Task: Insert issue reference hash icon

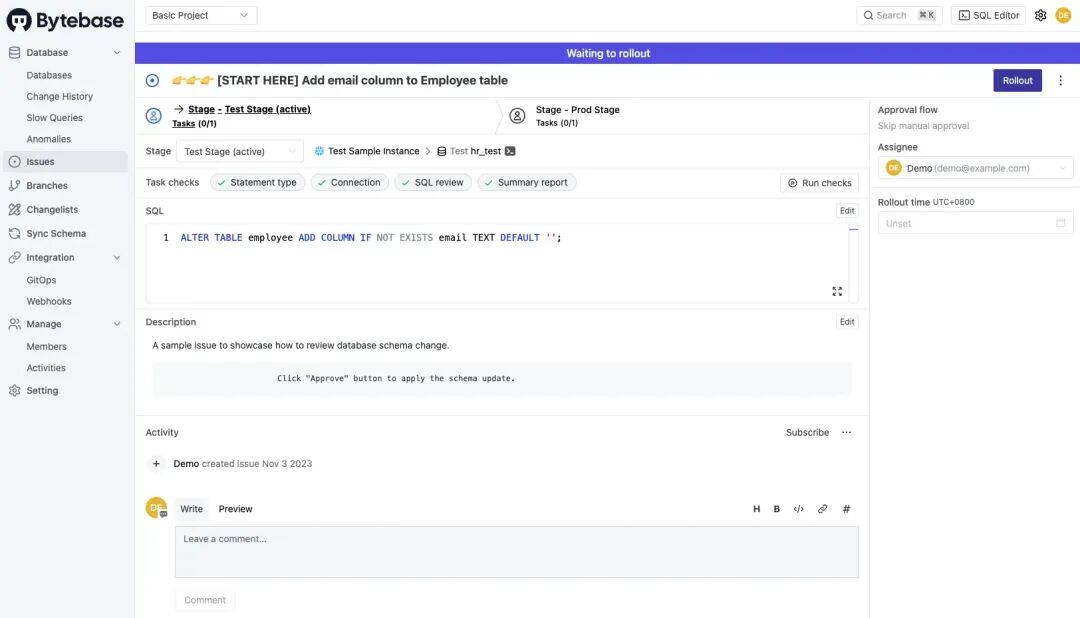Action: [x=847, y=509]
